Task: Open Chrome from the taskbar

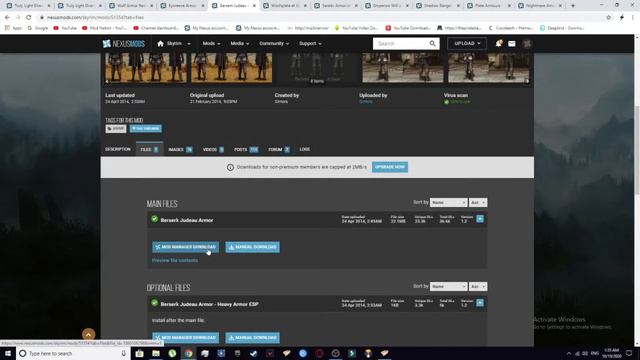Action: [188, 353]
